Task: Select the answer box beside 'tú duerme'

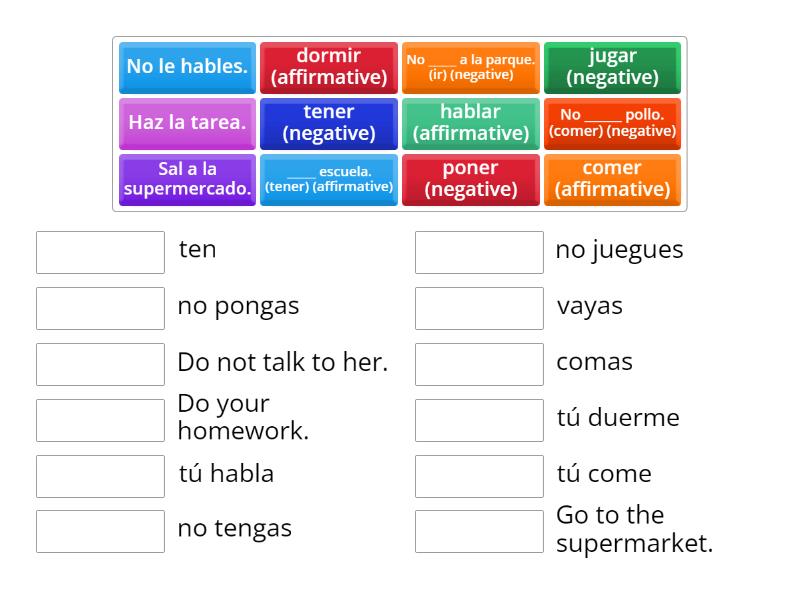Action: 479,419
